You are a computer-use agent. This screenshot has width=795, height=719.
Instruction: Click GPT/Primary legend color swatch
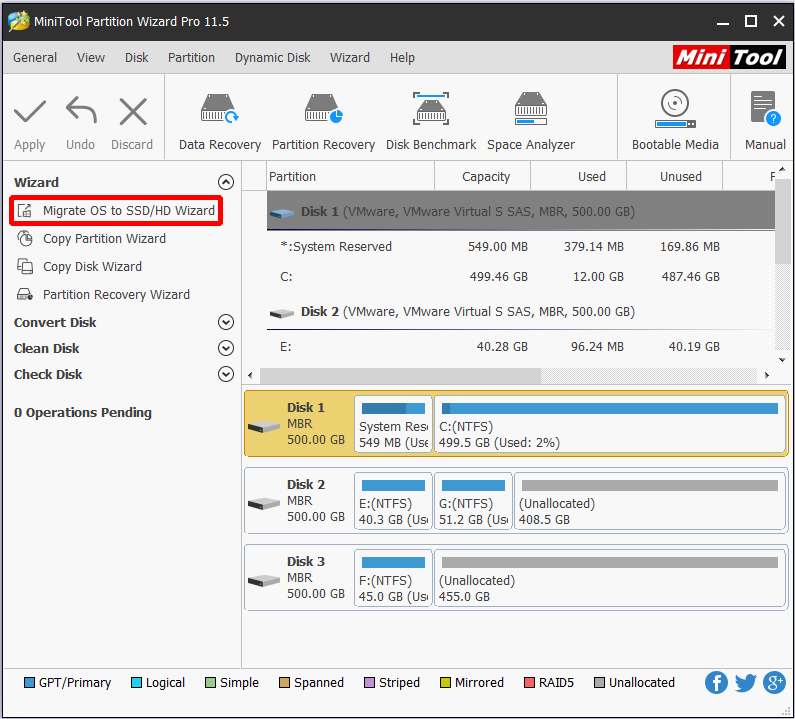tap(29, 682)
